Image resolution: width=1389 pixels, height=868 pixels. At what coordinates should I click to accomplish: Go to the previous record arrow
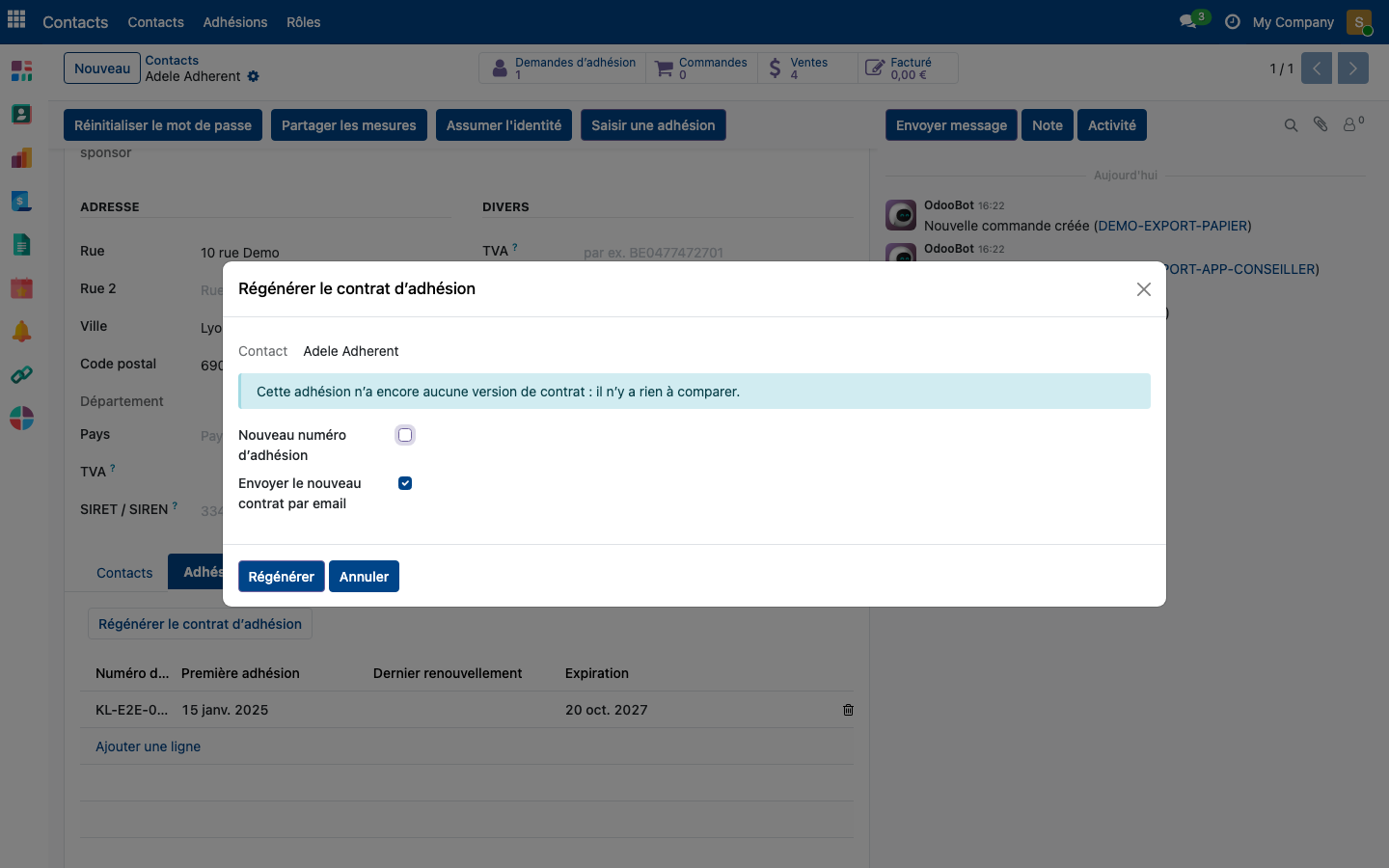(x=1316, y=68)
